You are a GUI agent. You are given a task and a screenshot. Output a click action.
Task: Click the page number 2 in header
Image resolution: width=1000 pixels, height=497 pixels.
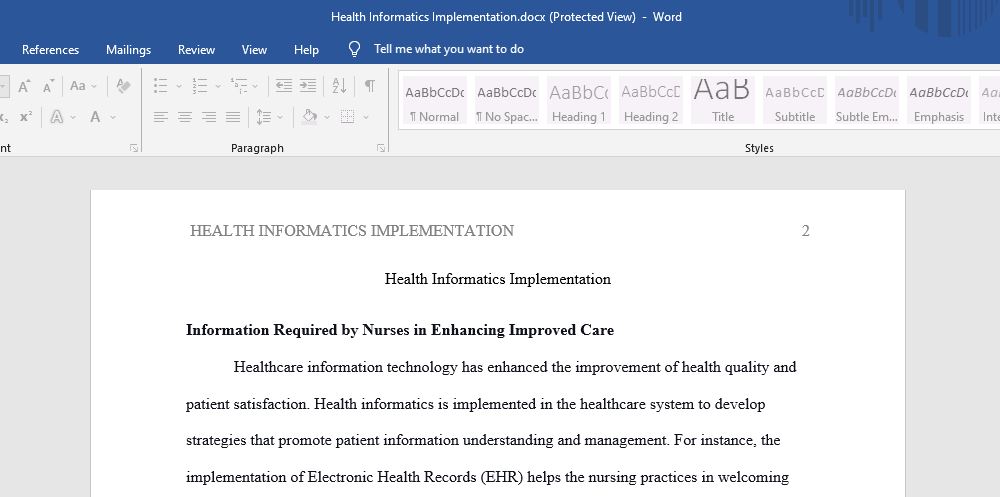(805, 231)
